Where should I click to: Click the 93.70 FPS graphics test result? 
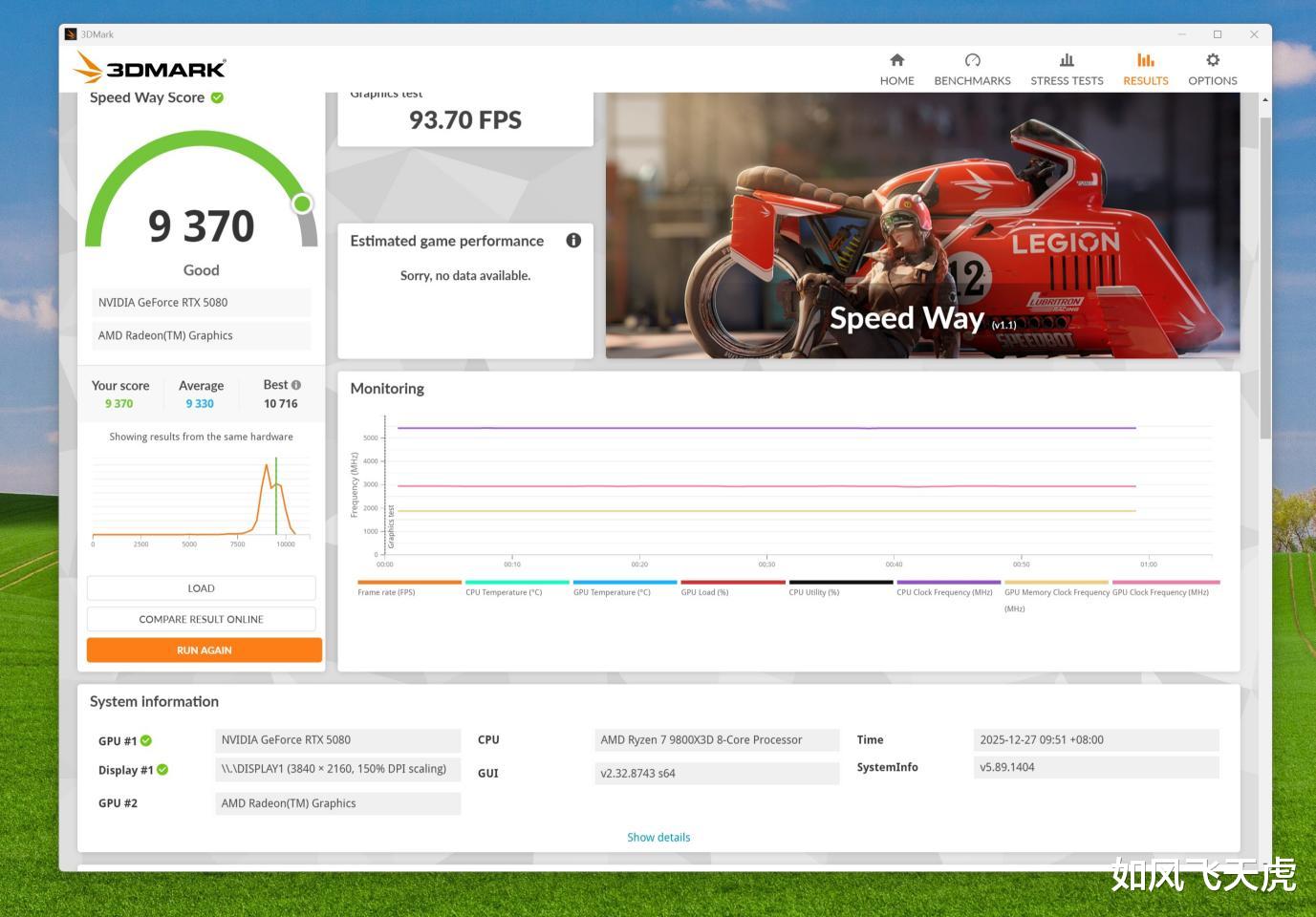pos(465,120)
